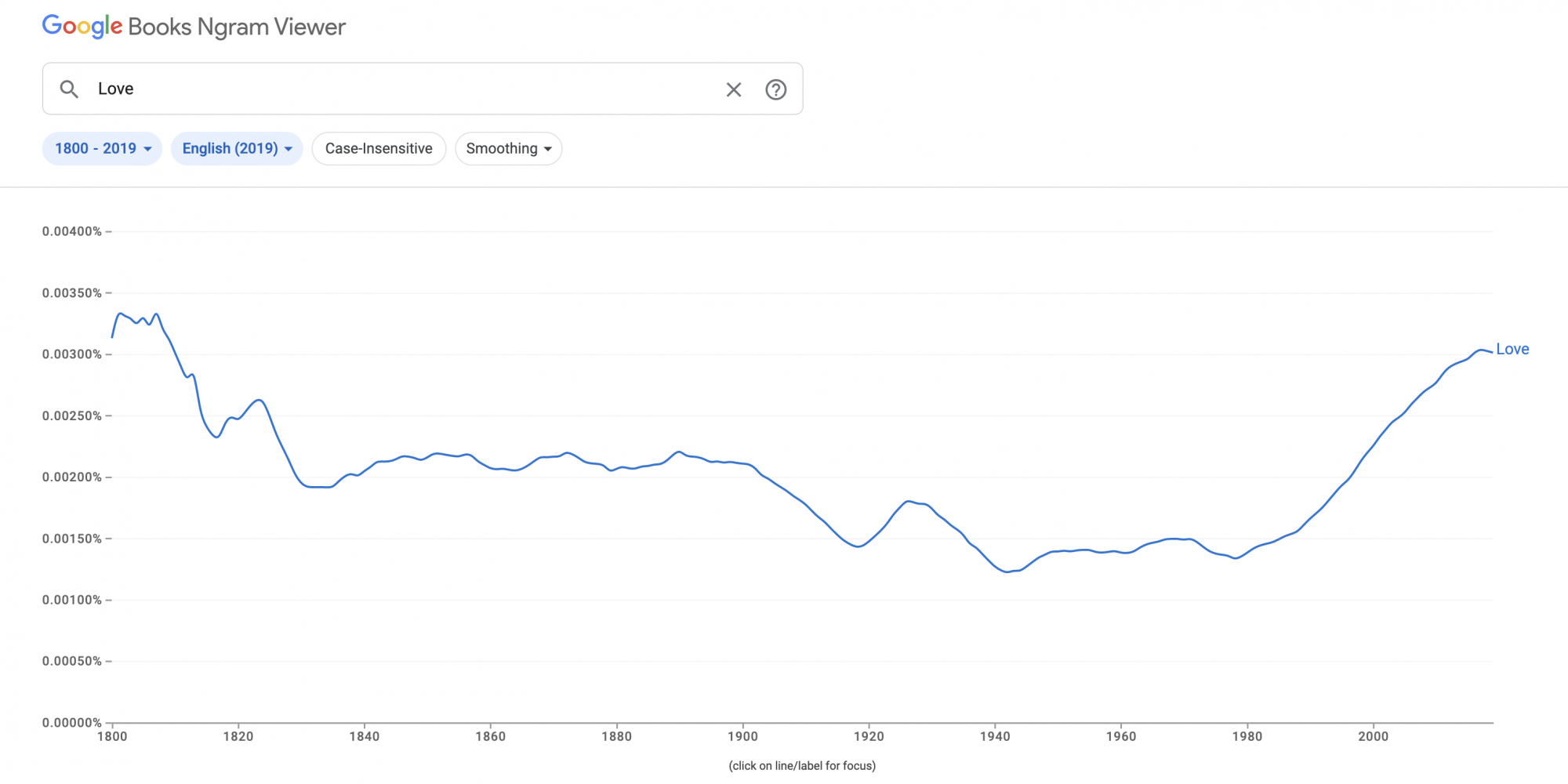Click the 0.00300% y-axis label
Viewport: 1568px width, 784px height.
click(x=72, y=354)
